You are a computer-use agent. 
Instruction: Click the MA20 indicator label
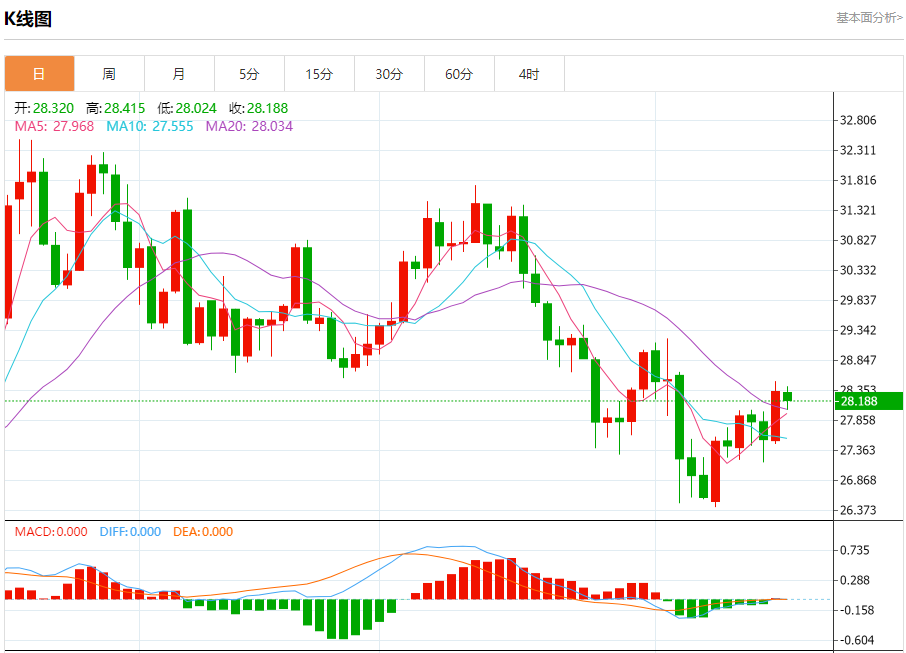click(249, 127)
